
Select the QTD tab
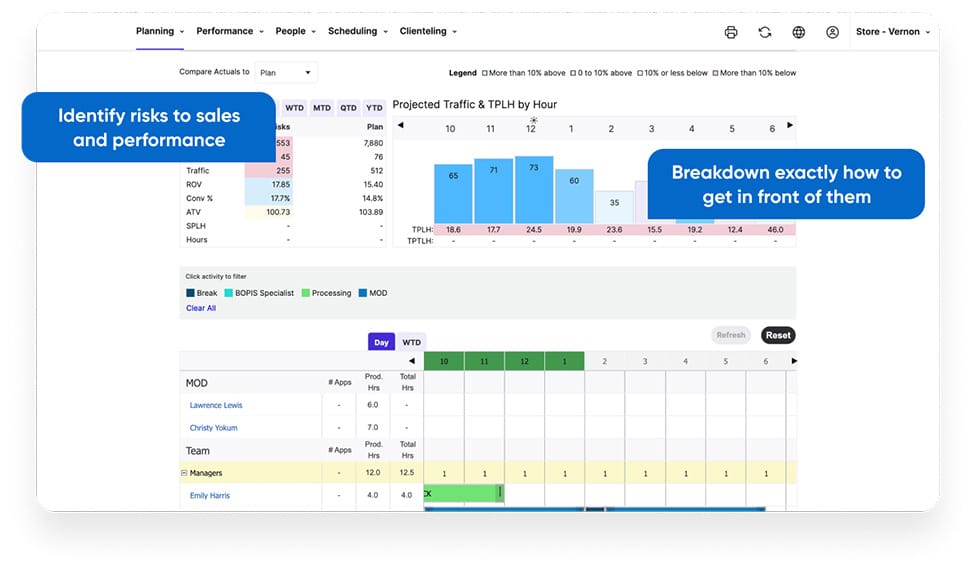348,108
